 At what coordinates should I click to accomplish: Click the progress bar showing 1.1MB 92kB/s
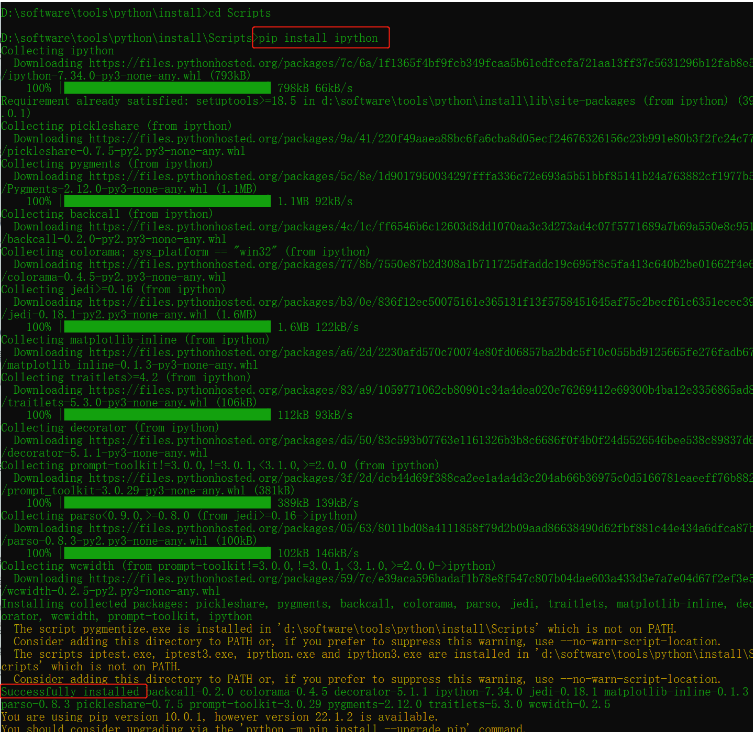[167, 201]
